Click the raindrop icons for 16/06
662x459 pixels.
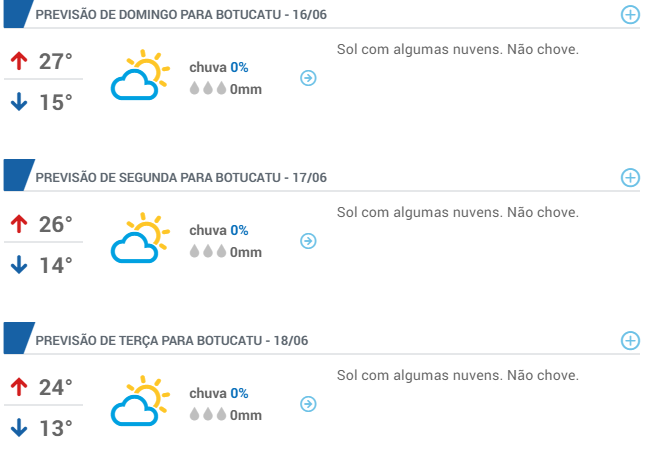208,88
